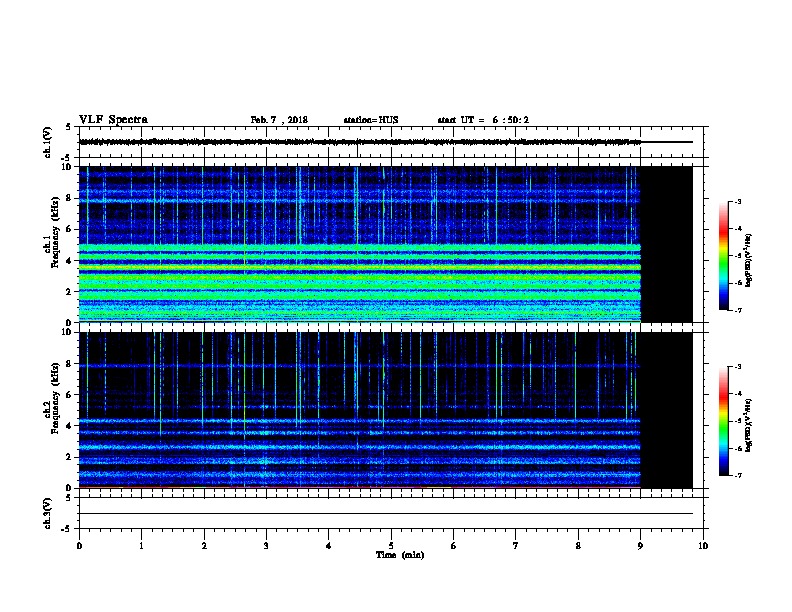
Task: Click the "-7" tick on ch.1 colorbar
Action: click(737, 310)
